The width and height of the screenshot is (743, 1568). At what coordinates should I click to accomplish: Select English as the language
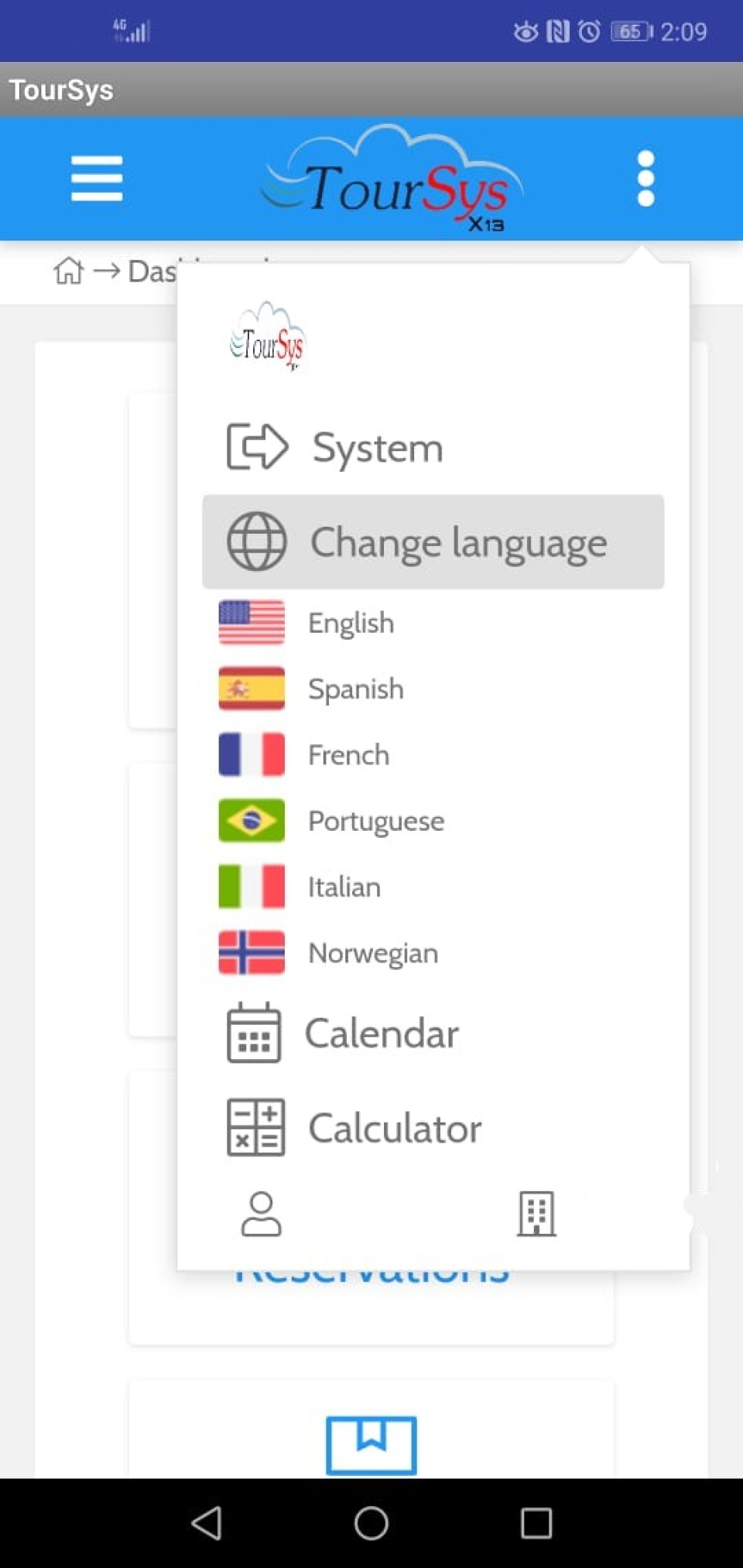click(x=350, y=622)
